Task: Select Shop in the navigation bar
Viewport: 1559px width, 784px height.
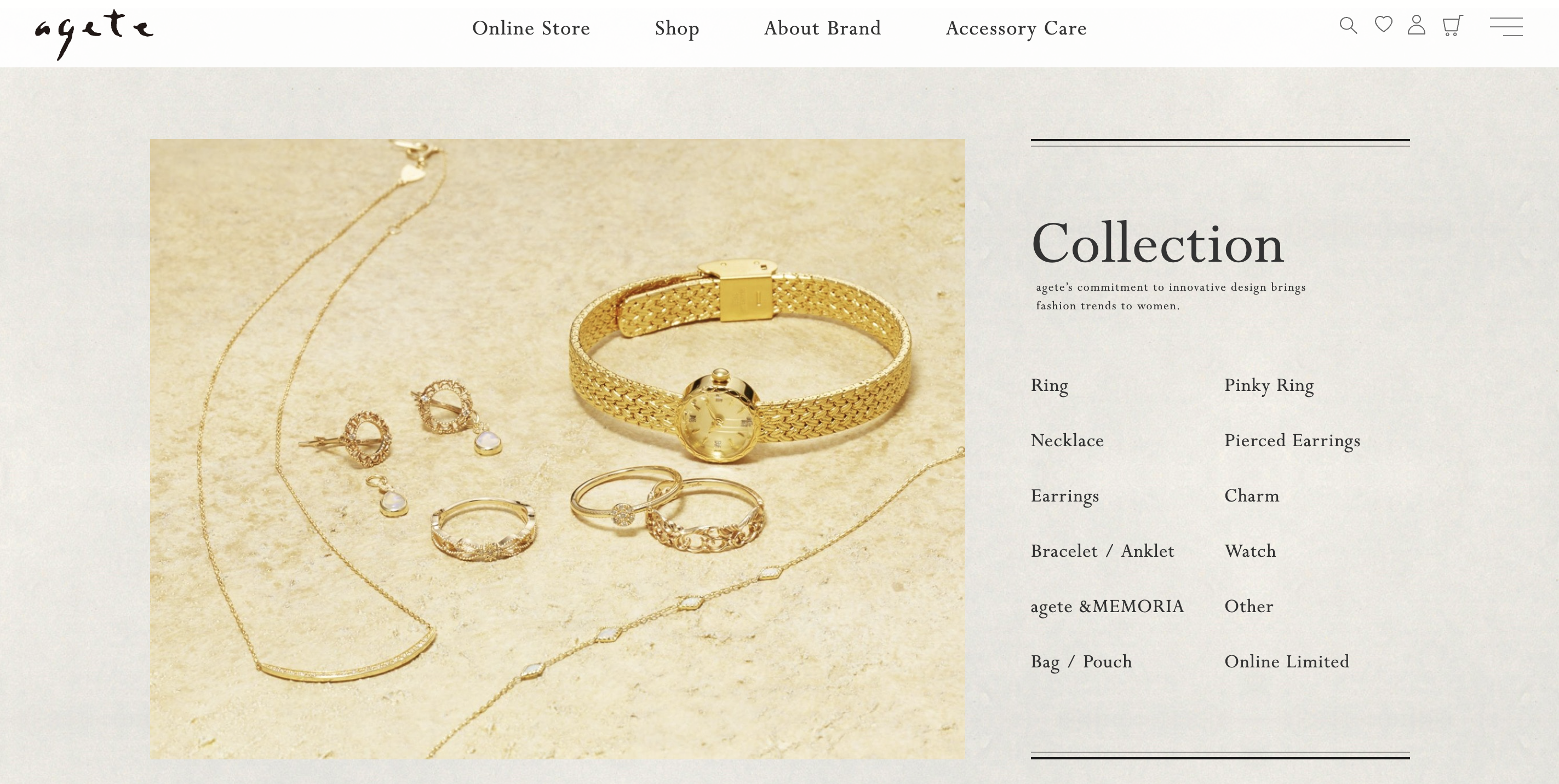Action: (677, 28)
